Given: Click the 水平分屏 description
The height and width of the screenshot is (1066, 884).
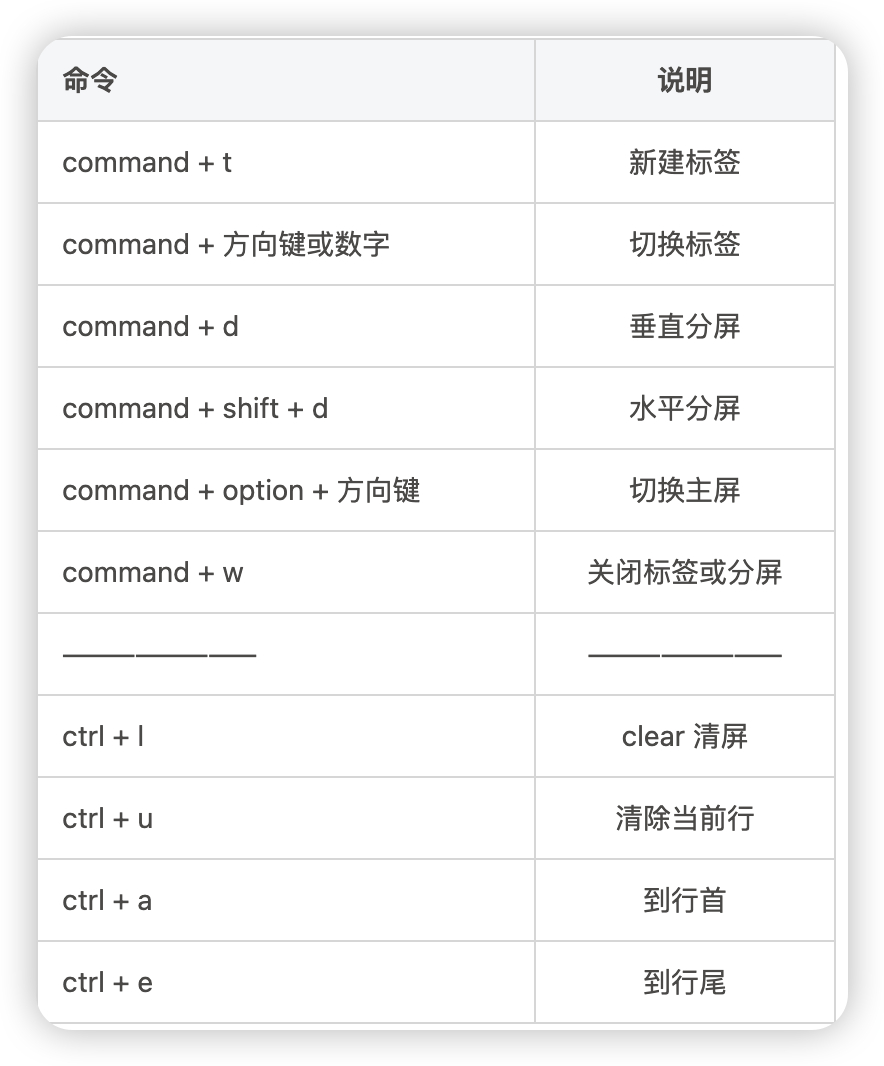Looking at the screenshot, I should (685, 409).
